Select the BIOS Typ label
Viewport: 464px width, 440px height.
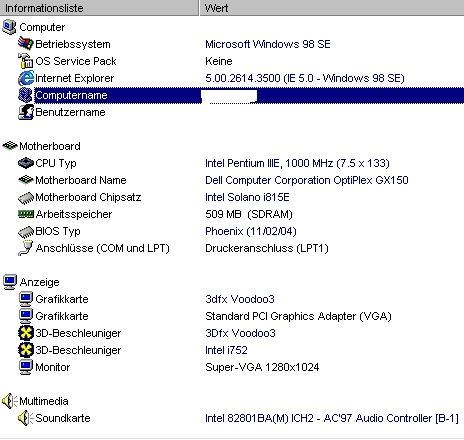58,231
